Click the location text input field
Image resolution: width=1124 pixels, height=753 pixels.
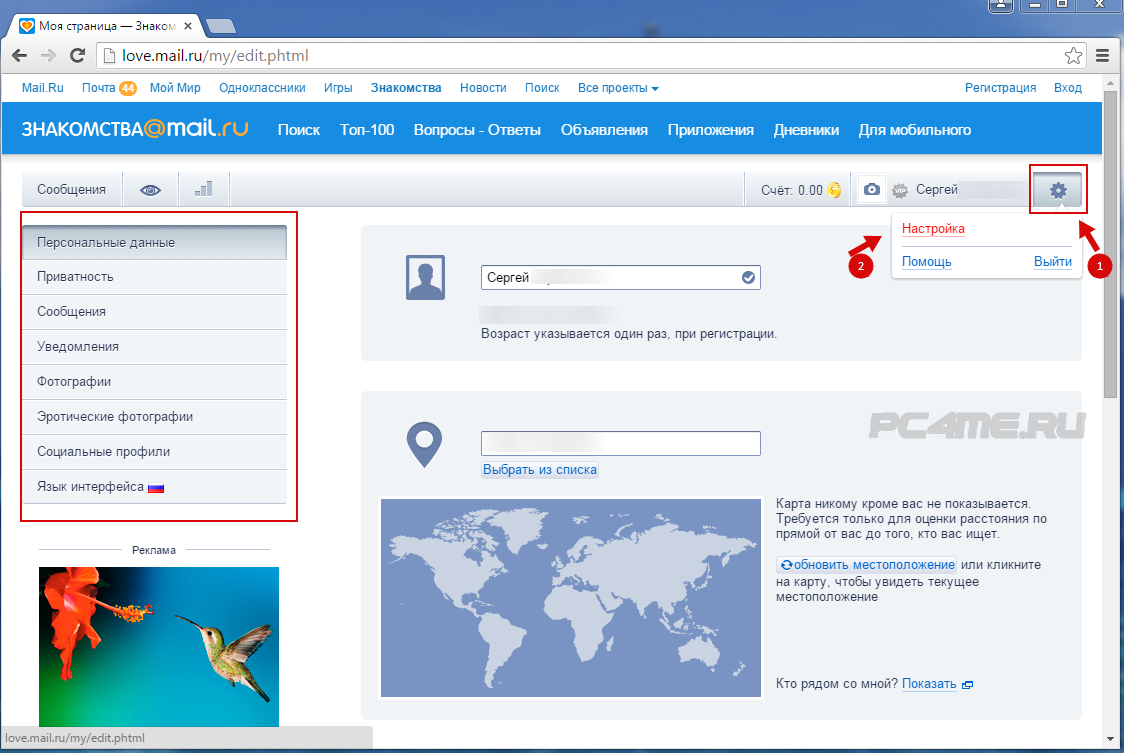pyautogui.click(x=621, y=443)
